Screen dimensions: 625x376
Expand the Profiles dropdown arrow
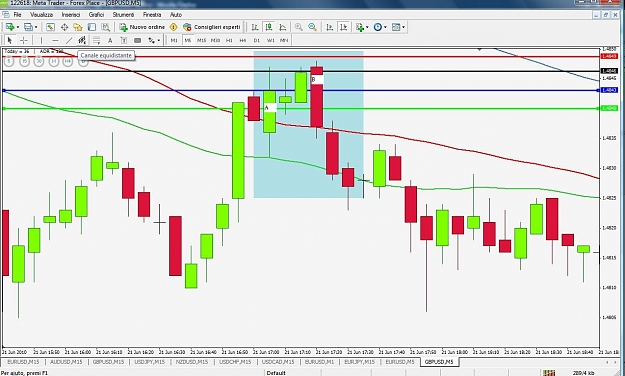pos(35,27)
